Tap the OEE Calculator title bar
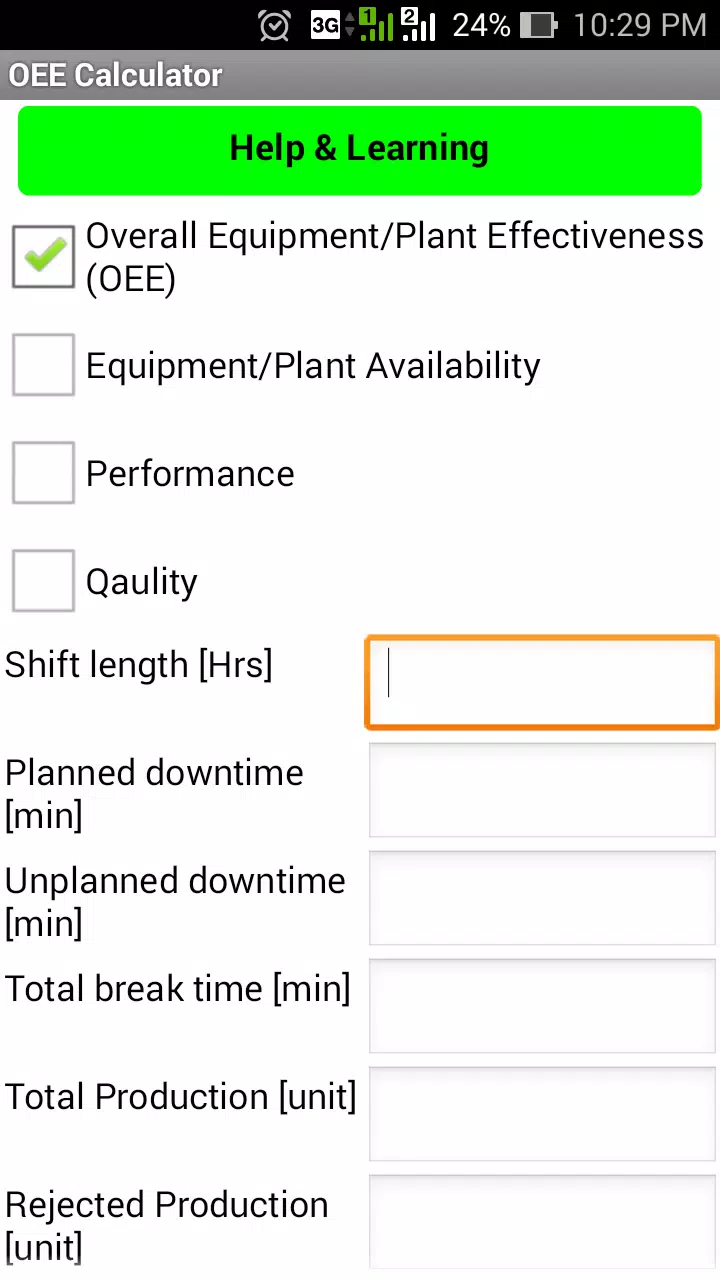Image resolution: width=720 pixels, height=1280 pixels. click(x=360, y=75)
